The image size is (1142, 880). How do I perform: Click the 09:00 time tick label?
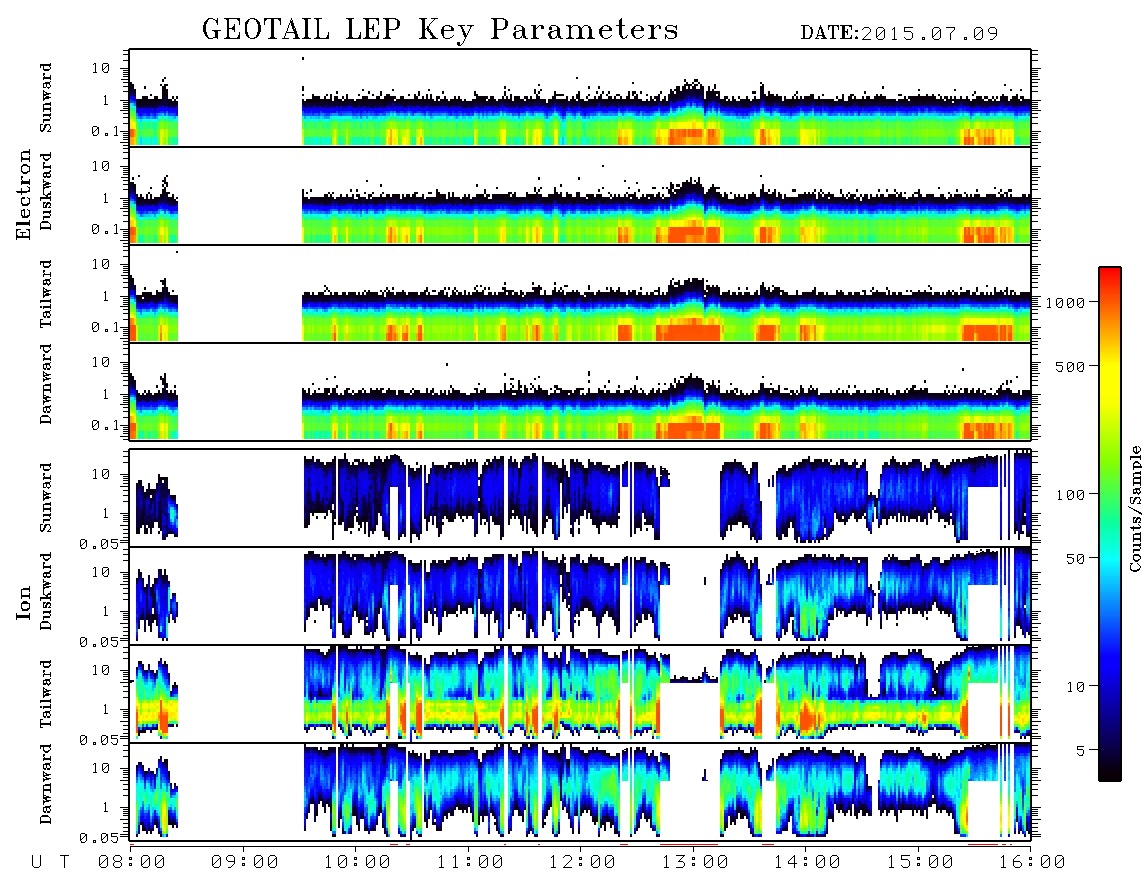(x=245, y=863)
